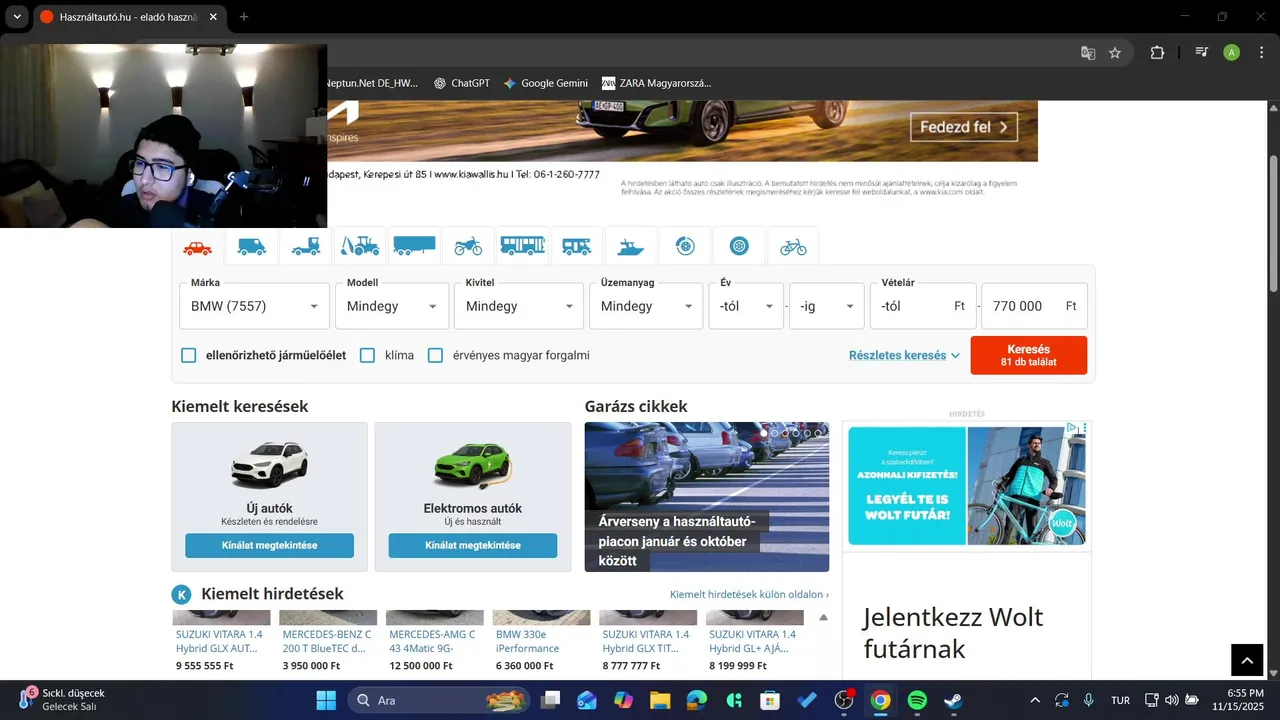Click the bookmark star icon in address bar
This screenshot has height=720, width=1280.
pyautogui.click(x=1115, y=53)
